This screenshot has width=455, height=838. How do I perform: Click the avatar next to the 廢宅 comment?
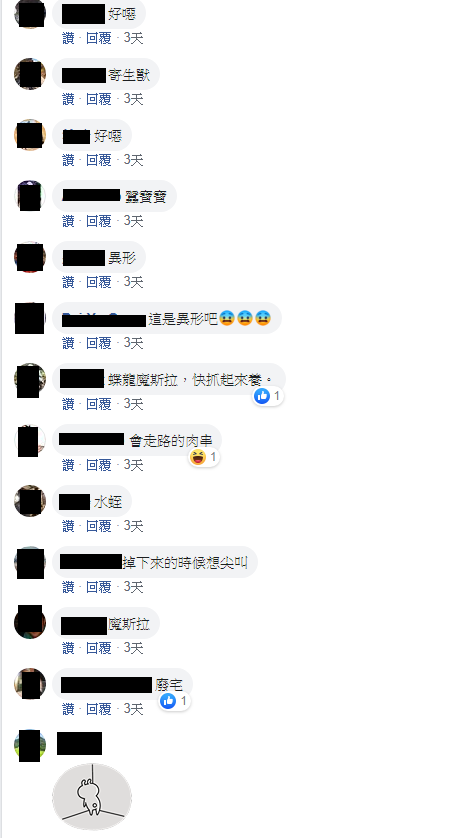coord(30,684)
